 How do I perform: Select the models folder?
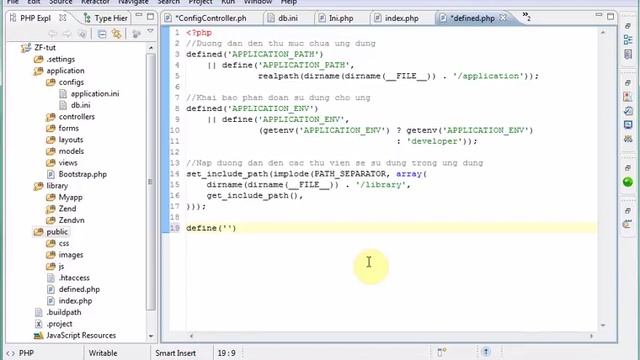(x=71, y=151)
